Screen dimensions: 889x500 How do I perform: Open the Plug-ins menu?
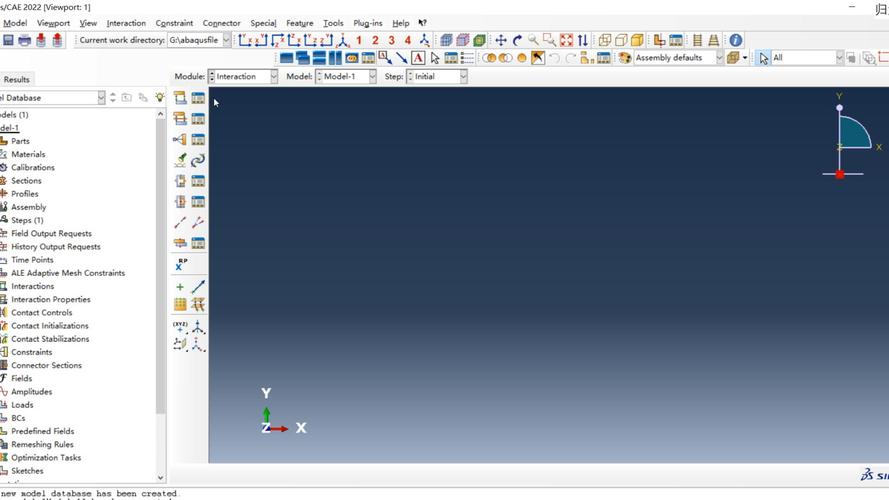pos(367,23)
